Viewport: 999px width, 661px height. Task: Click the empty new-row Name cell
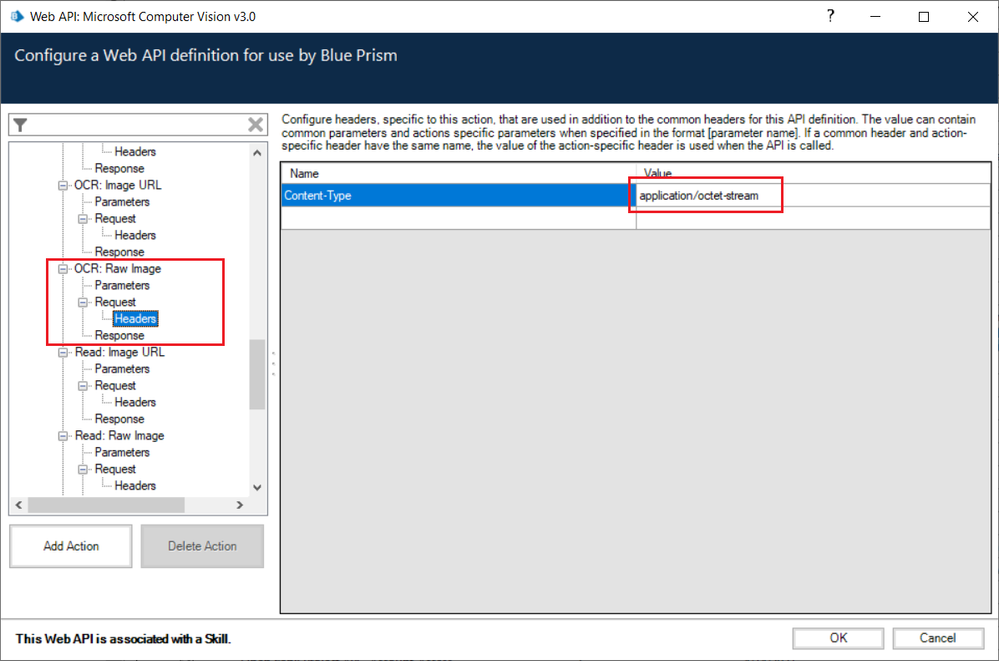pos(458,218)
